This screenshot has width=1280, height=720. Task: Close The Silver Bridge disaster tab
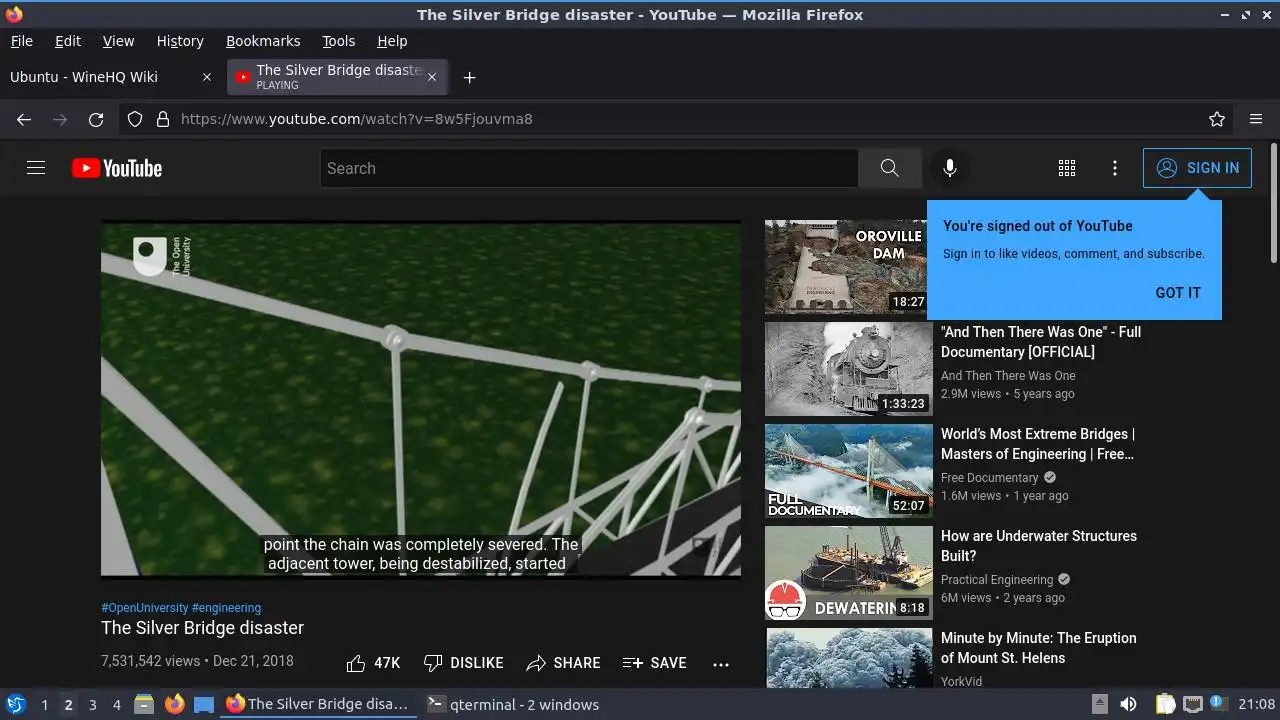[432, 77]
